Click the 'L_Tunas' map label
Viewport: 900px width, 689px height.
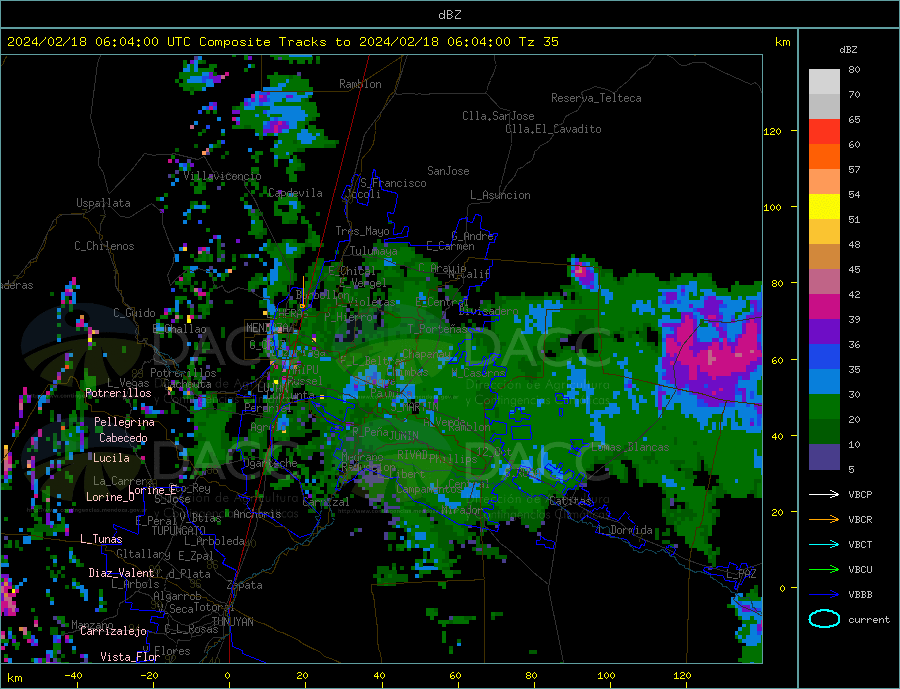pyautogui.click(x=101, y=539)
